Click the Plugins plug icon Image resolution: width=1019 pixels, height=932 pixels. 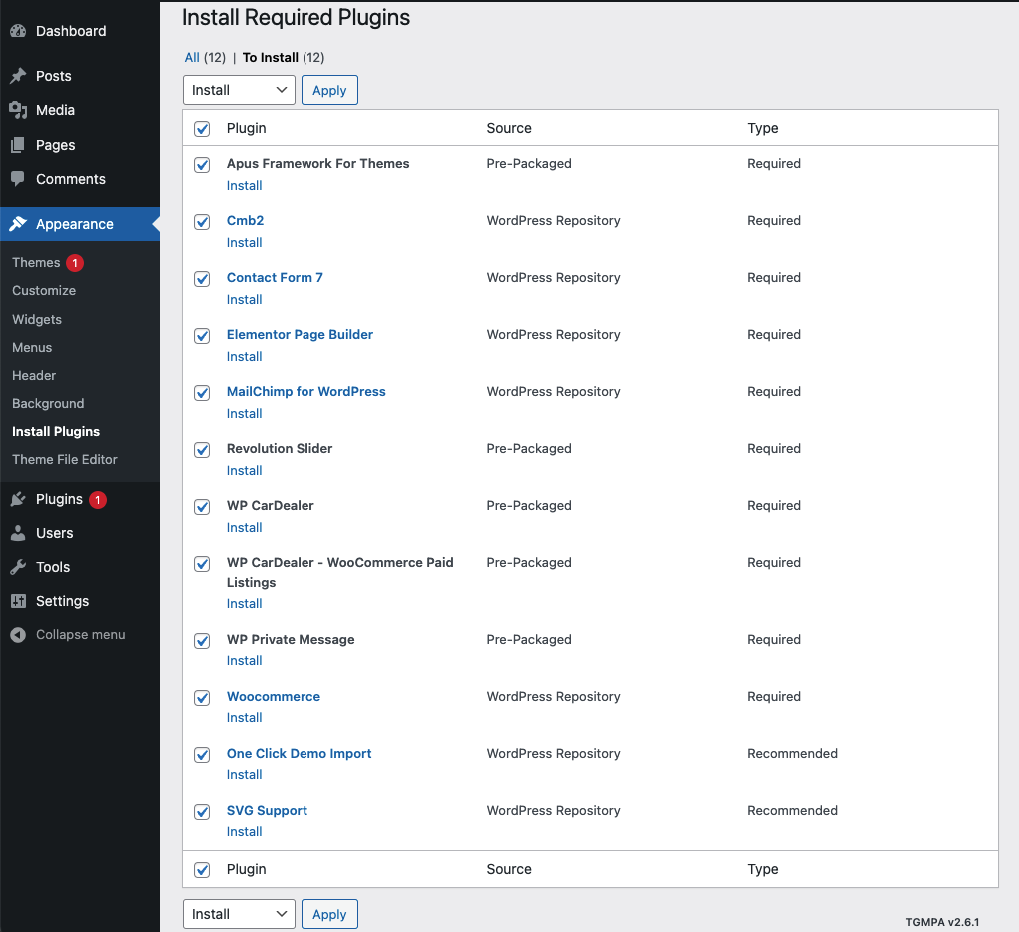point(18,499)
